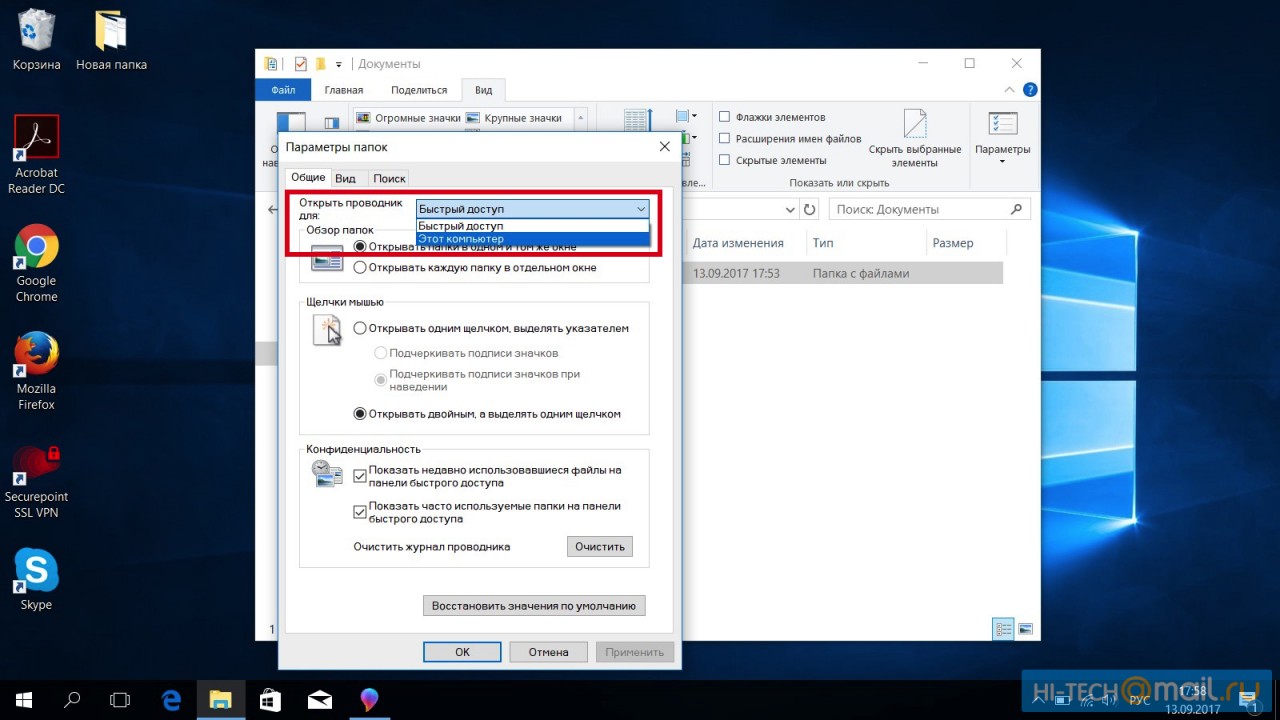Uncheck show recently used files option
Viewport: 1280px width, 720px height.
(360, 477)
